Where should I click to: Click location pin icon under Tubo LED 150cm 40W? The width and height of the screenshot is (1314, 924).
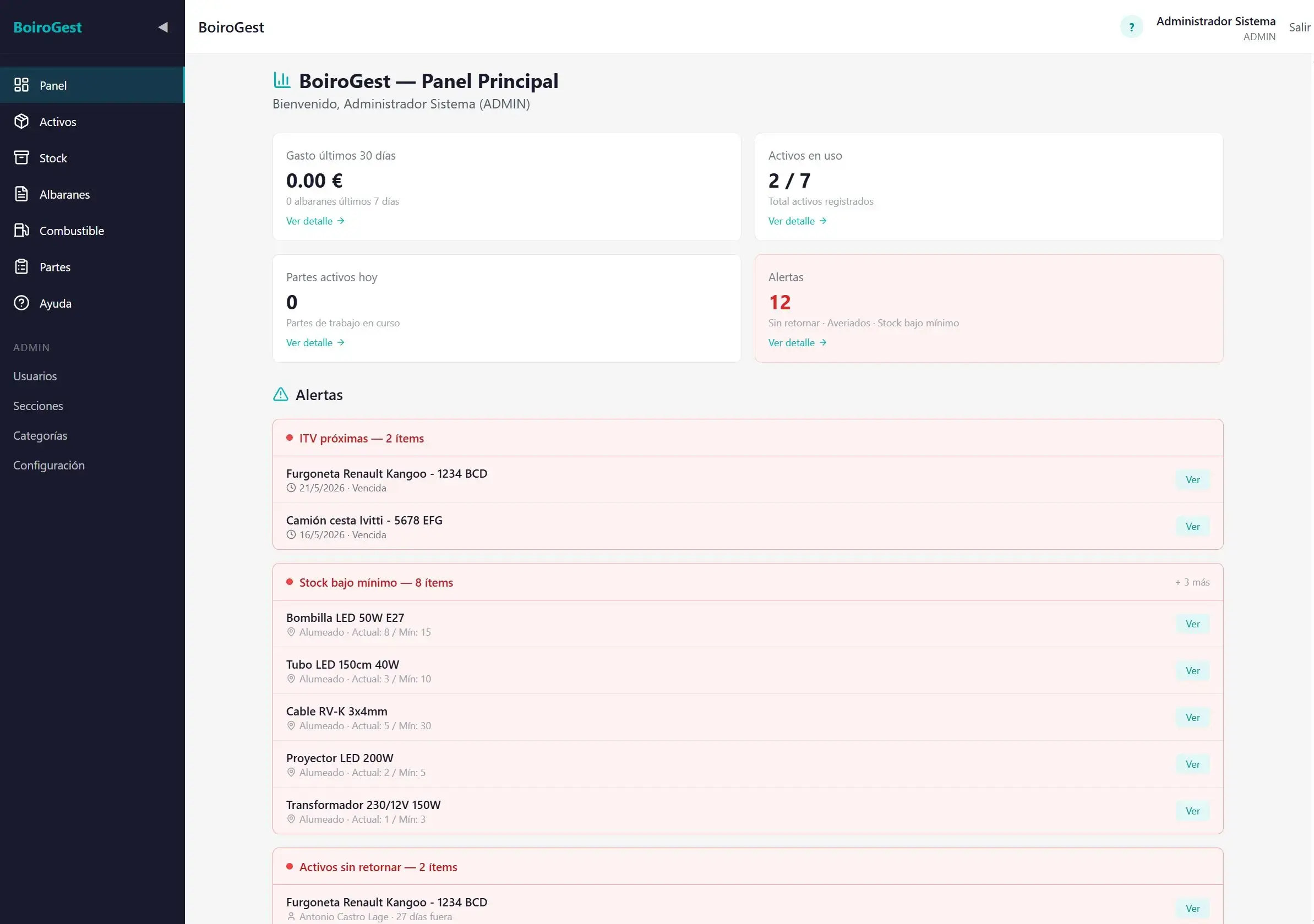click(291, 679)
